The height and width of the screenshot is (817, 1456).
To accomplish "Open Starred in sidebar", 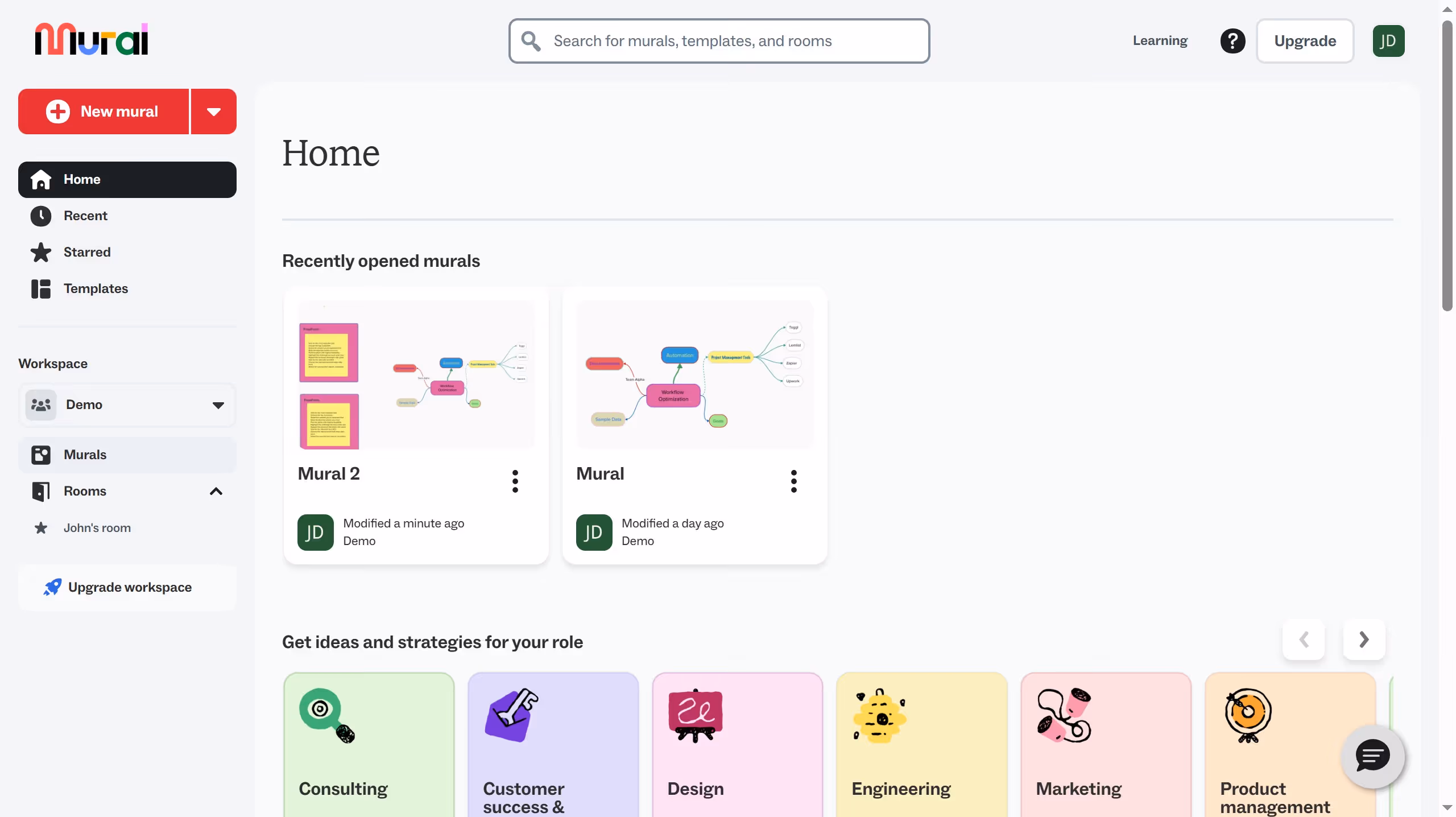I will click(x=127, y=253).
